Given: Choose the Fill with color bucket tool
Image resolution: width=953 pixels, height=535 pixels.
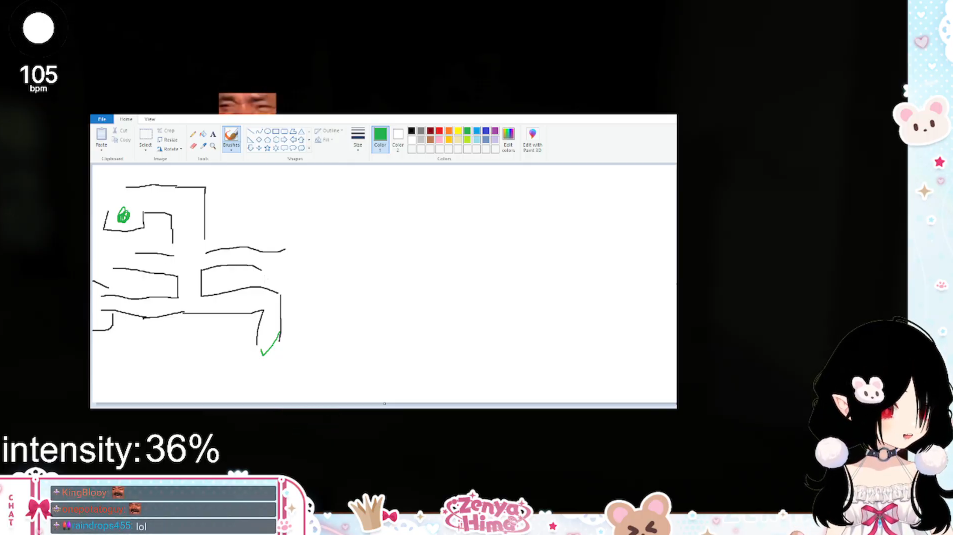Looking at the screenshot, I should click(203, 134).
